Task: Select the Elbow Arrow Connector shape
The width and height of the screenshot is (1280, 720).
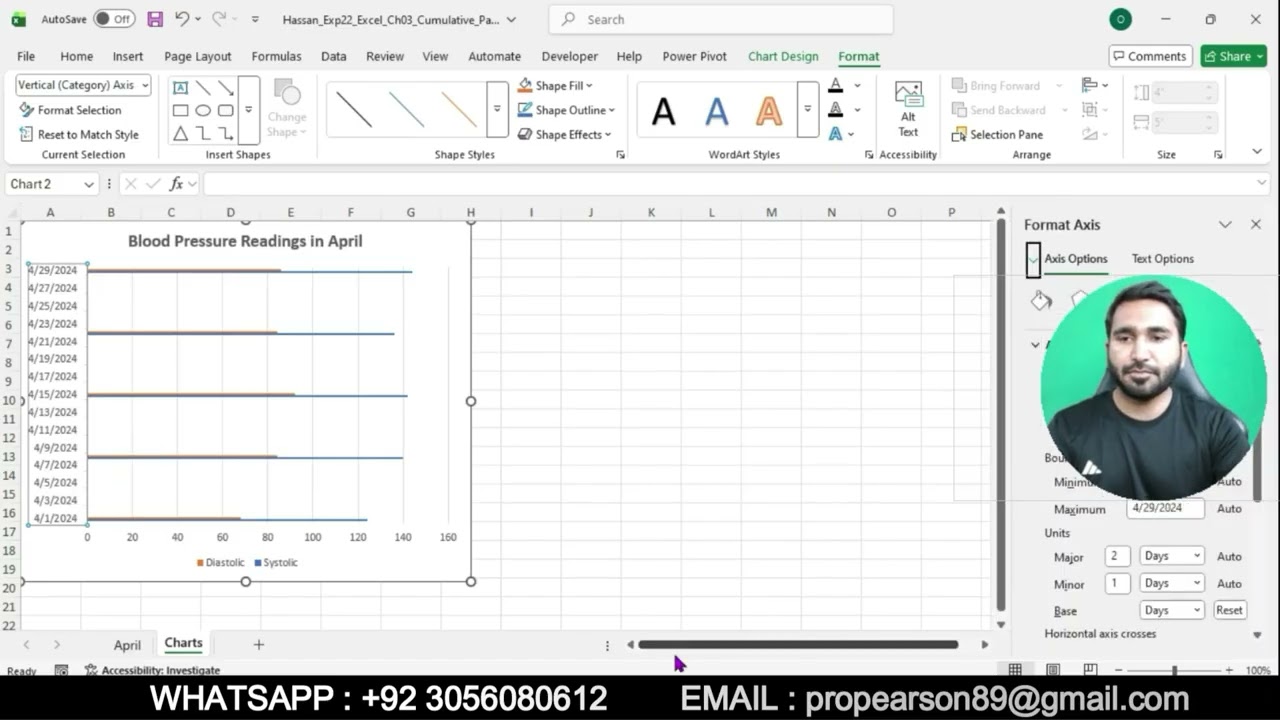Action: [x=226, y=133]
